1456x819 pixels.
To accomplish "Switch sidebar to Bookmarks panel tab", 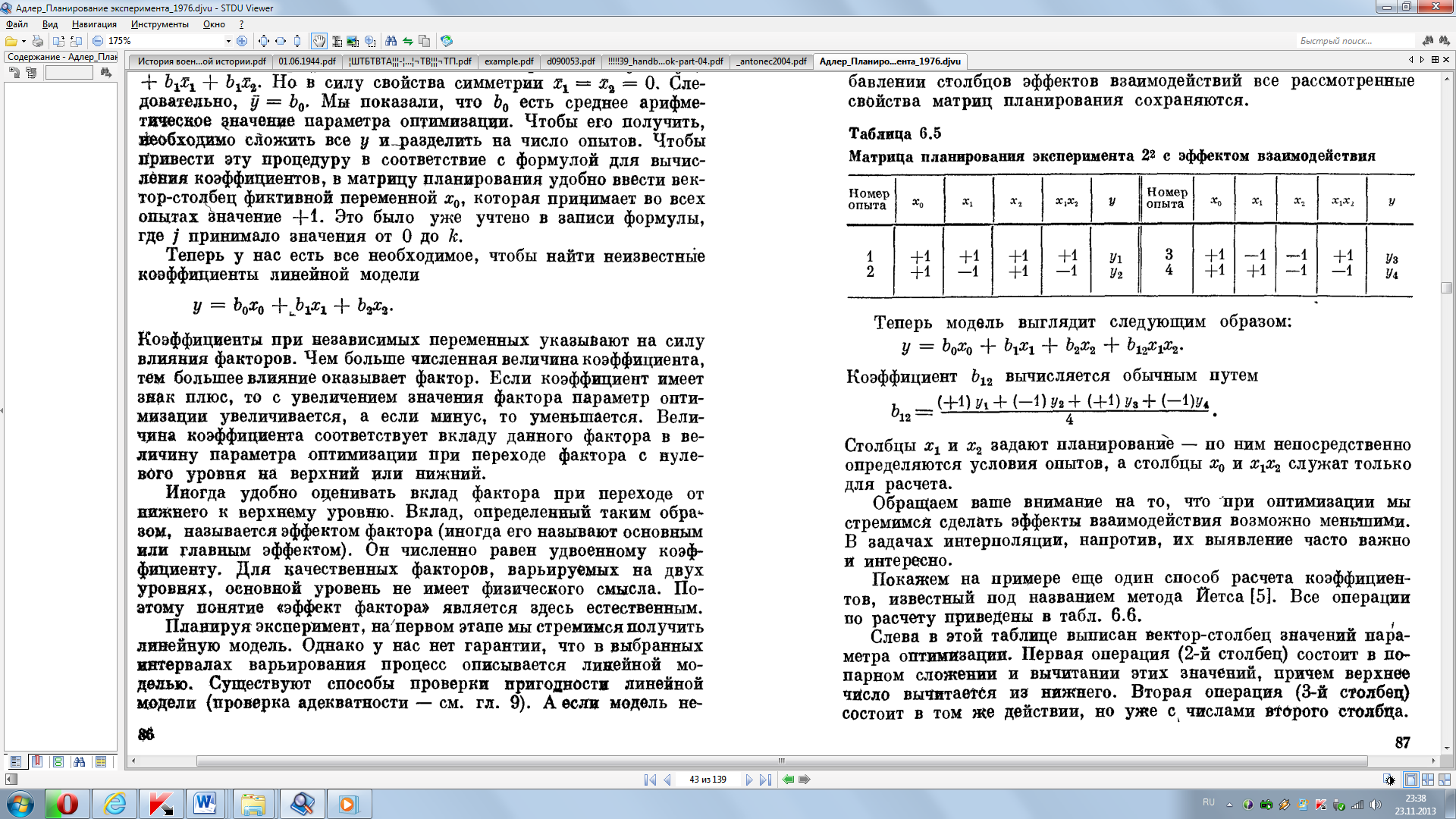I will click(x=36, y=761).
